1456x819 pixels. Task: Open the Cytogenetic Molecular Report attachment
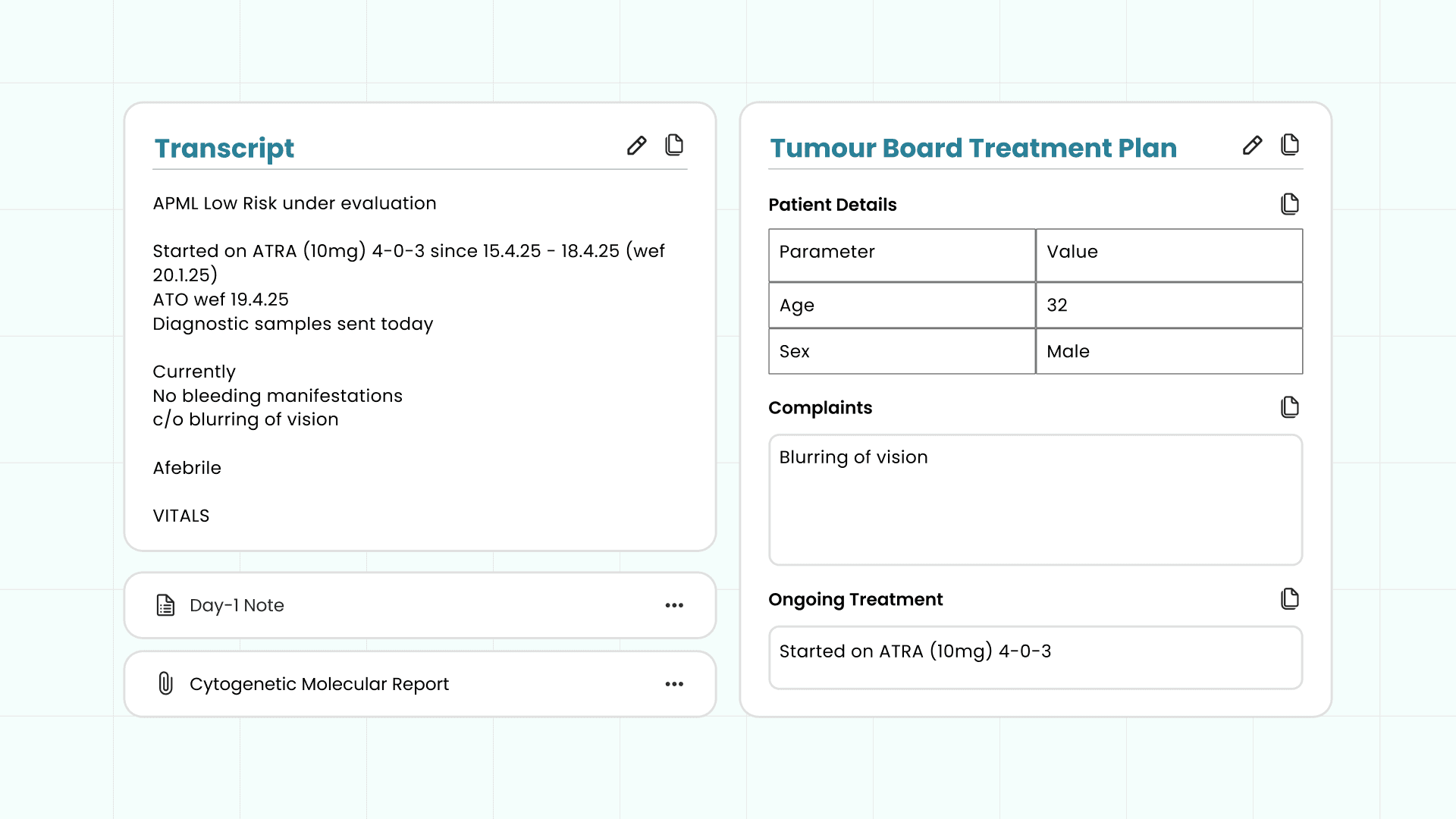318,684
